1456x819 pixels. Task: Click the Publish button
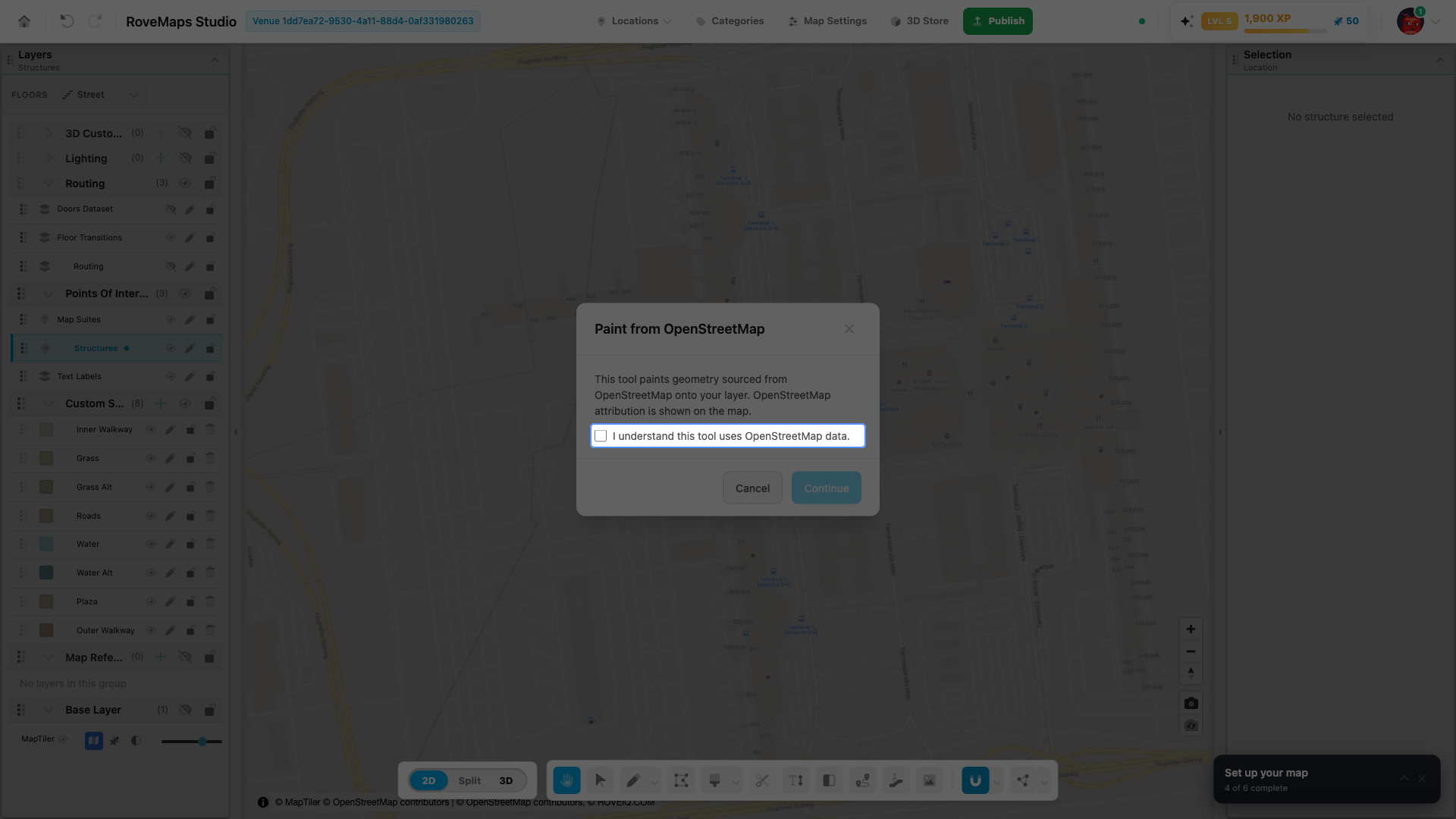point(998,21)
